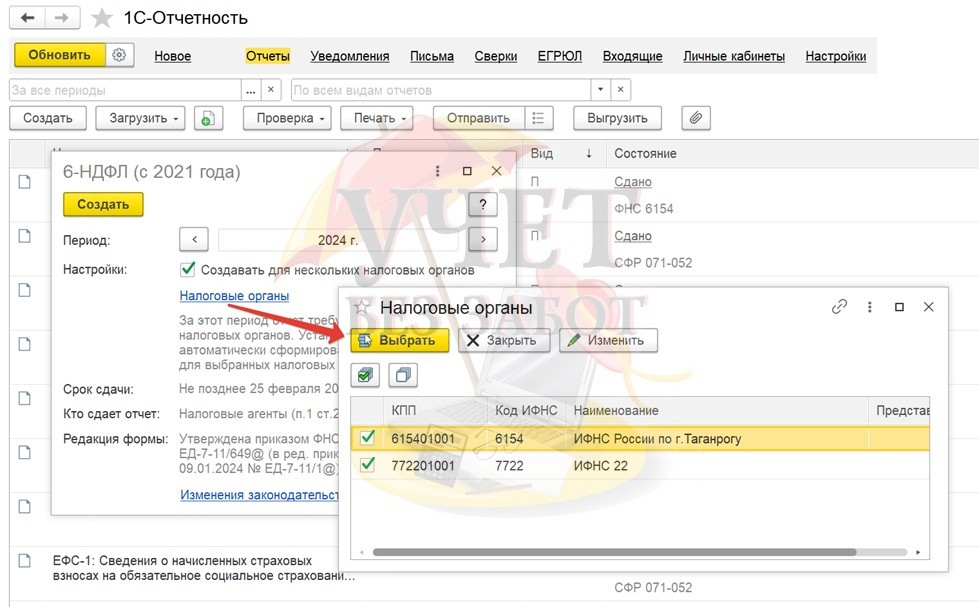Go forward with the right arrow button
979x607 pixels.
pos(61,18)
